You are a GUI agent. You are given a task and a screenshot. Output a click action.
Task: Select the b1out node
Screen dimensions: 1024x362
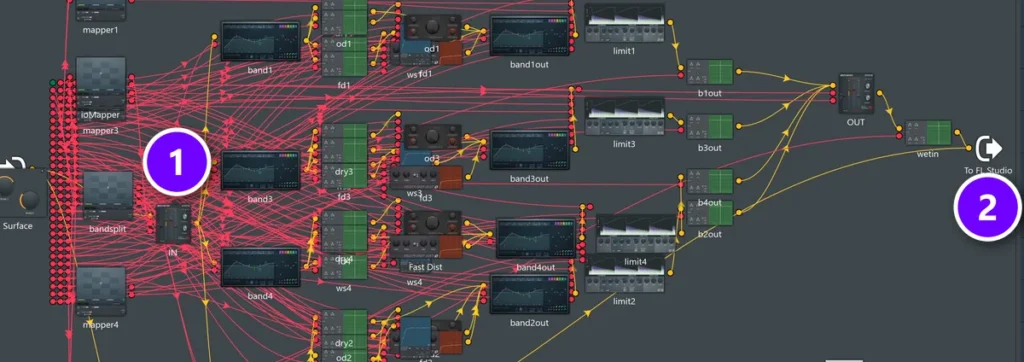point(710,72)
